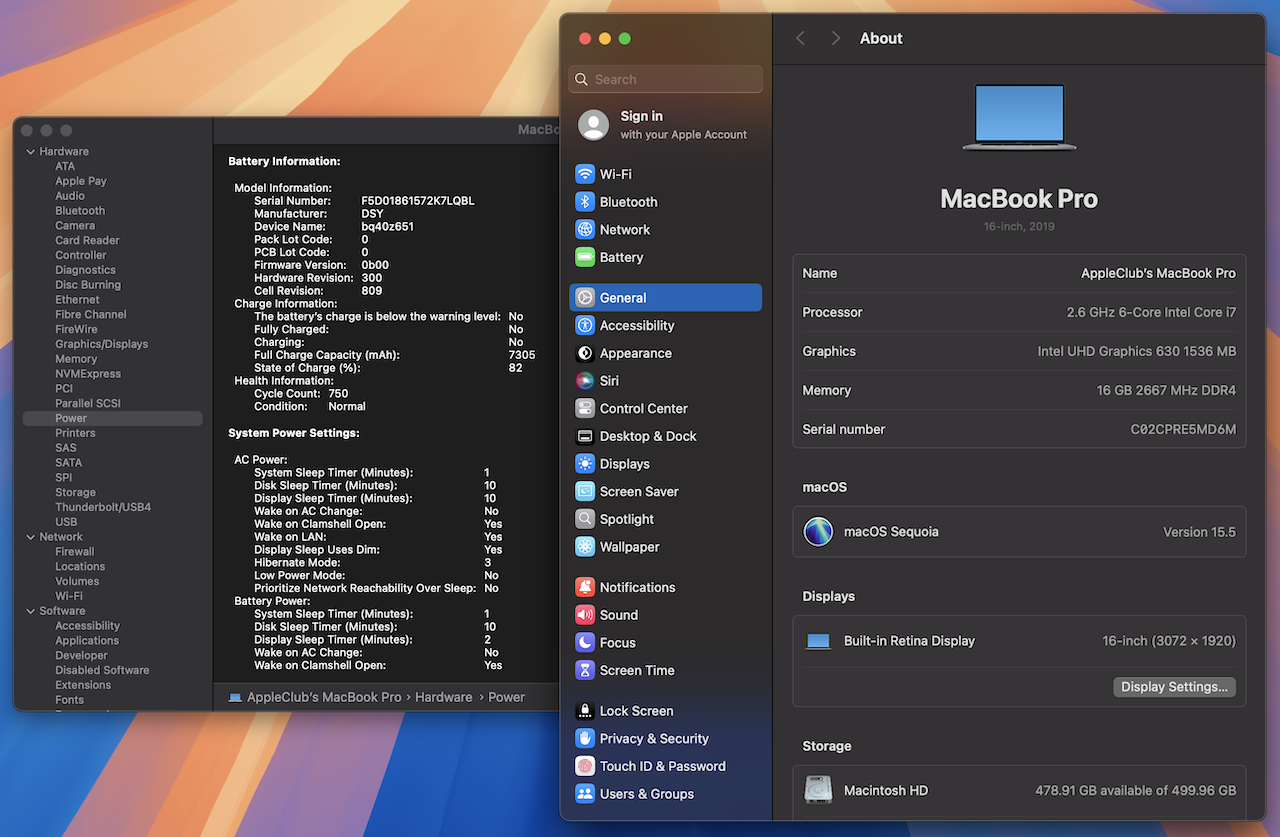Select Storage in System Information sidebar
This screenshot has height=837, width=1280.
click(75, 493)
